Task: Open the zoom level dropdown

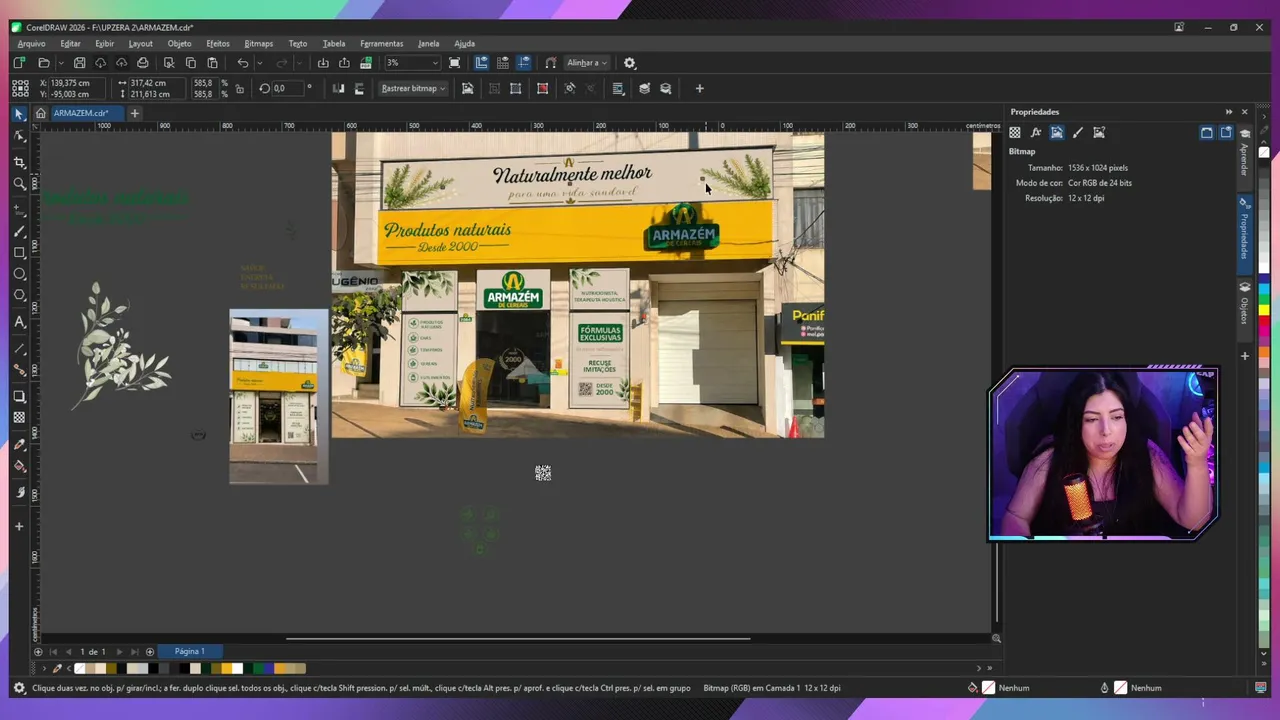Action: click(x=413, y=63)
